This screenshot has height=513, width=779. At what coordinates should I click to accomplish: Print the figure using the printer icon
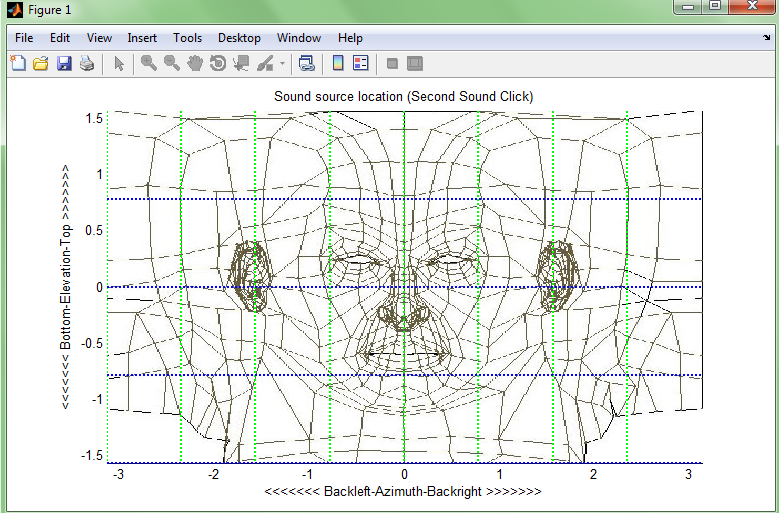[x=87, y=64]
